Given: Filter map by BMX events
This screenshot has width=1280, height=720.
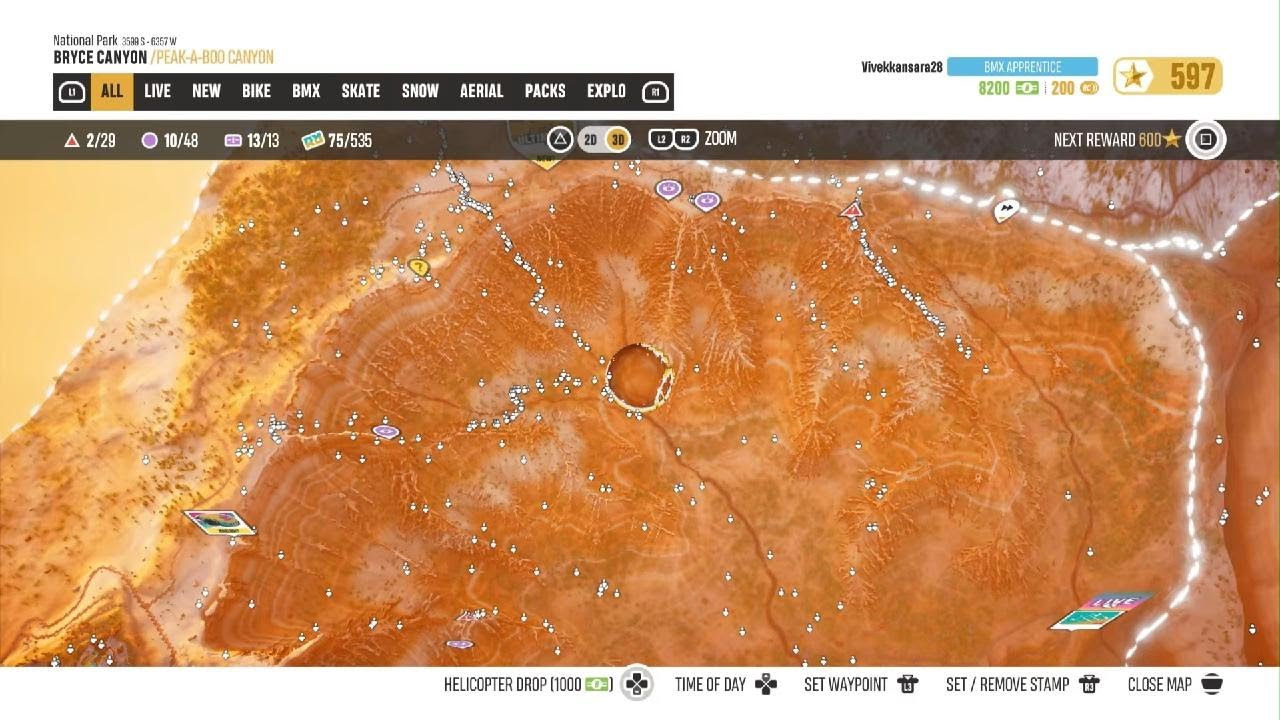Looking at the screenshot, I should click(x=306, y=91).
